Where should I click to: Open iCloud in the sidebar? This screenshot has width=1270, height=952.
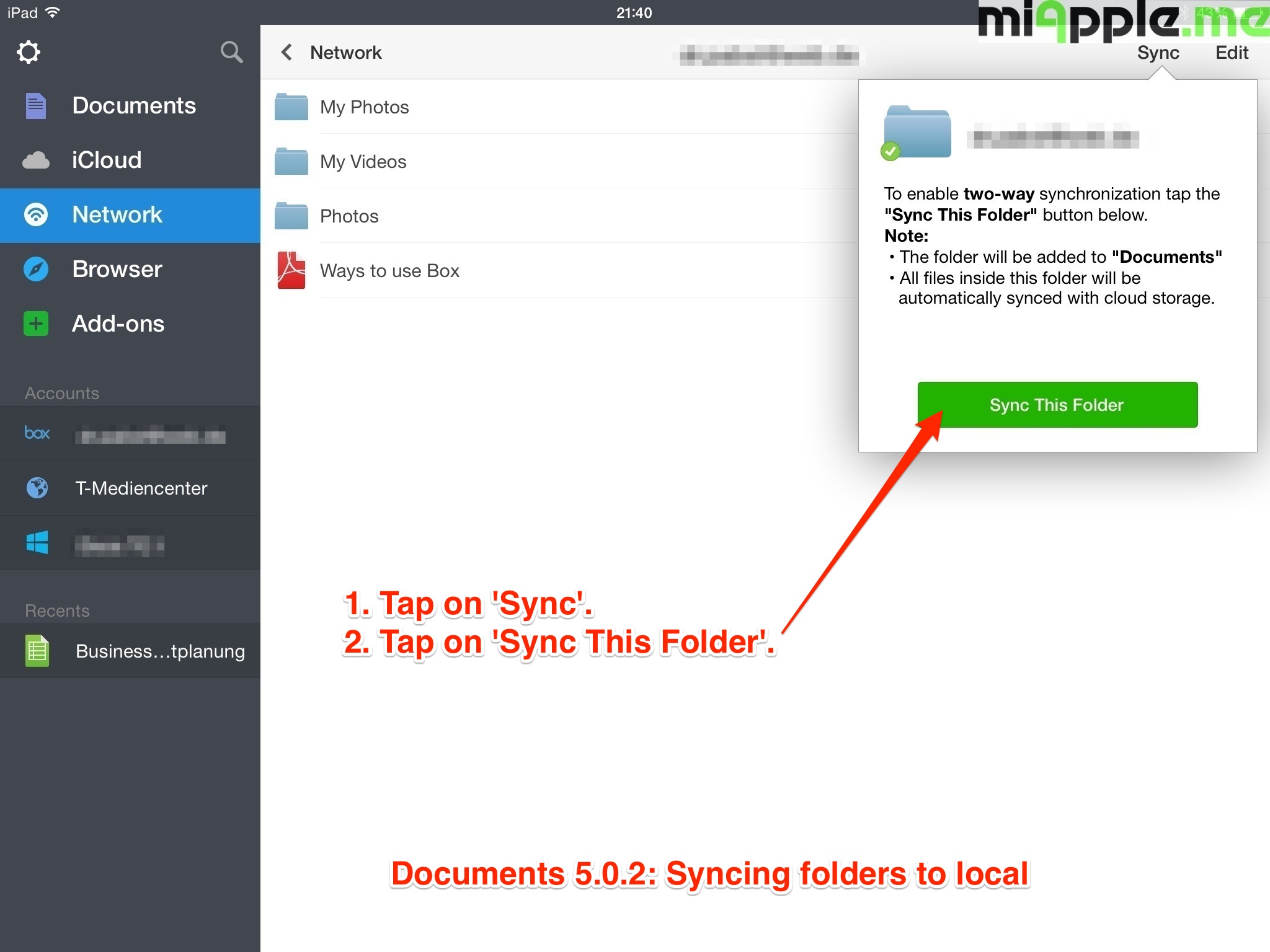click(x=107, y=161)
